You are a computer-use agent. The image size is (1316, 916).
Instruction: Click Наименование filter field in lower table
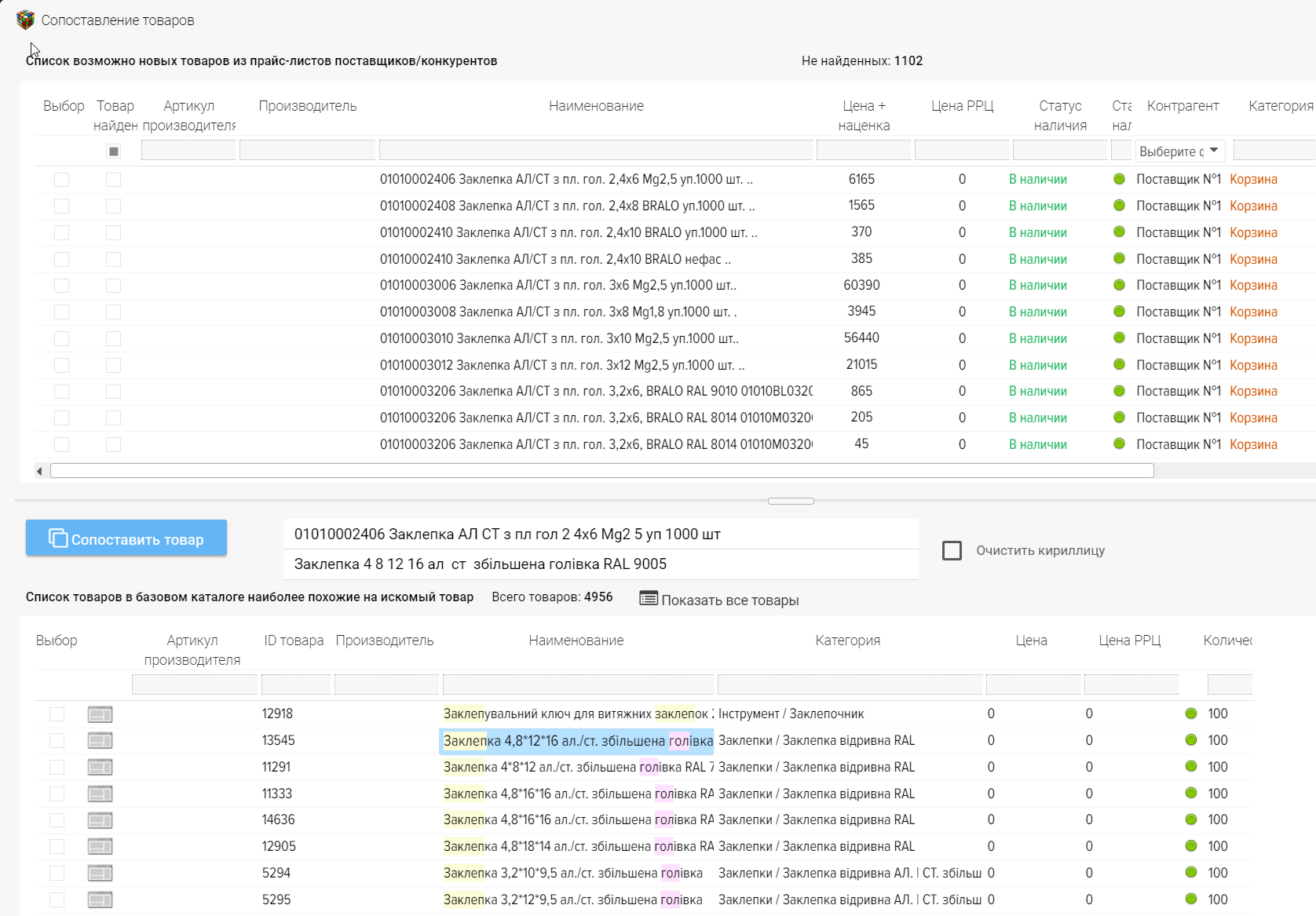578,684
